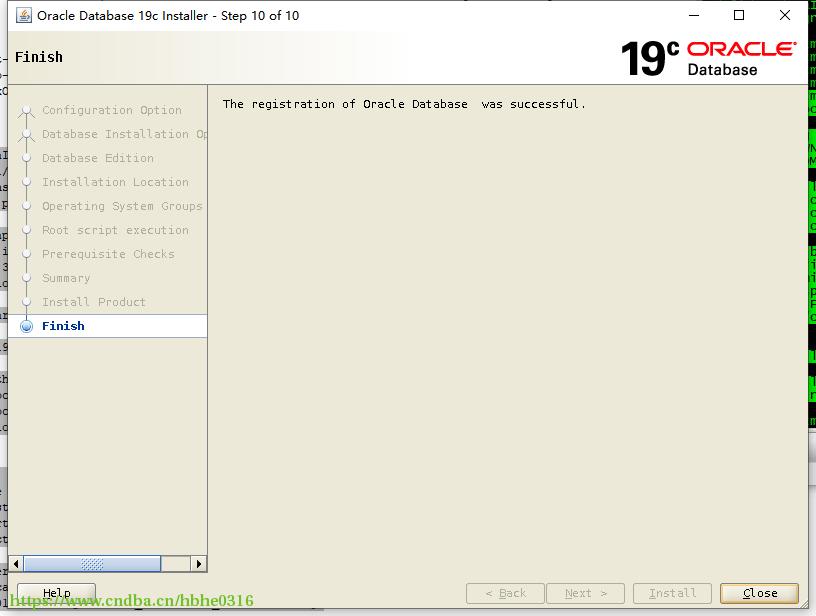The width and height of the screenshot is (816, 616).
Task: Click the registration successful message text
Action: pos(404,104)
